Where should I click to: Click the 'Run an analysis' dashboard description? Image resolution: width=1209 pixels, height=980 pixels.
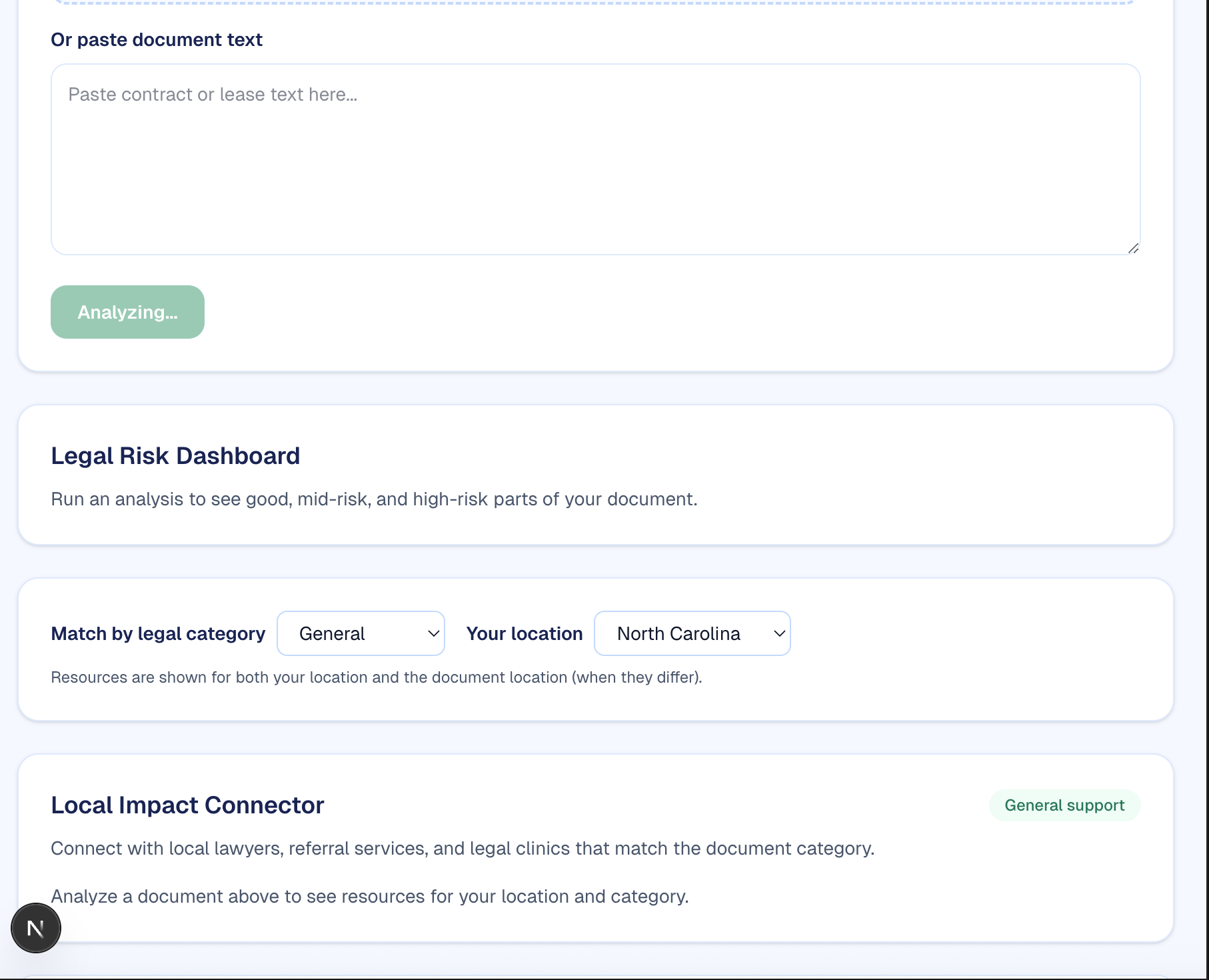click(374, 499)
